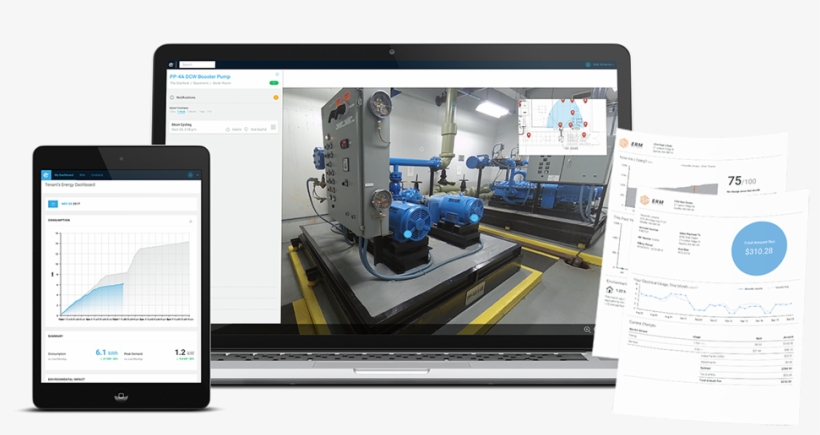Click the app logo in the tablet header
Viewport: 820px width, 435px height.
click(x=46, y=175)
